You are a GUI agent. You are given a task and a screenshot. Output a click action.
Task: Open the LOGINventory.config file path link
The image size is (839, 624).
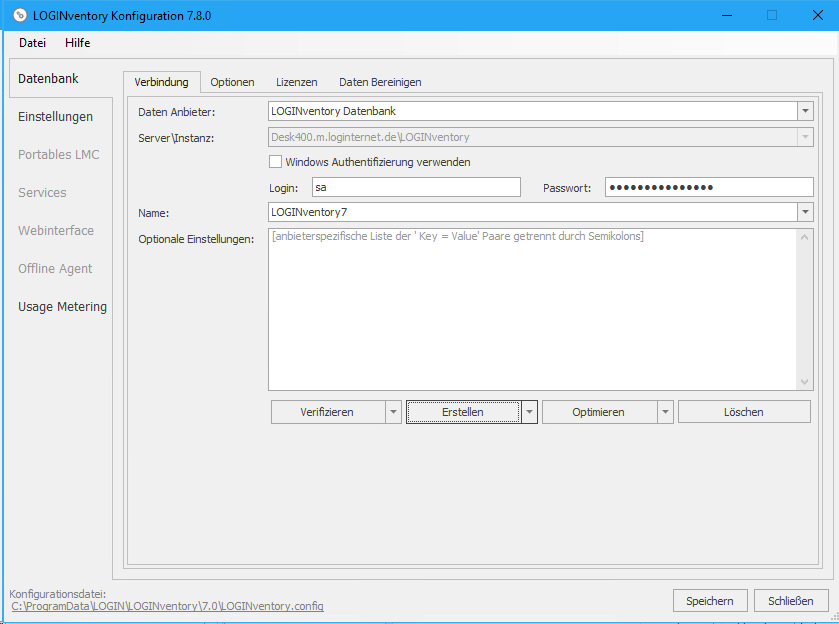tap(167, 606)
